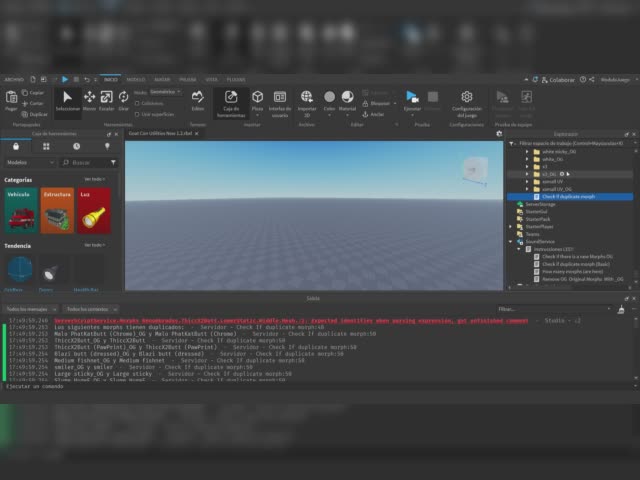Click the new file icon
This screenshot has width=640, height=480.
point(33,80)
